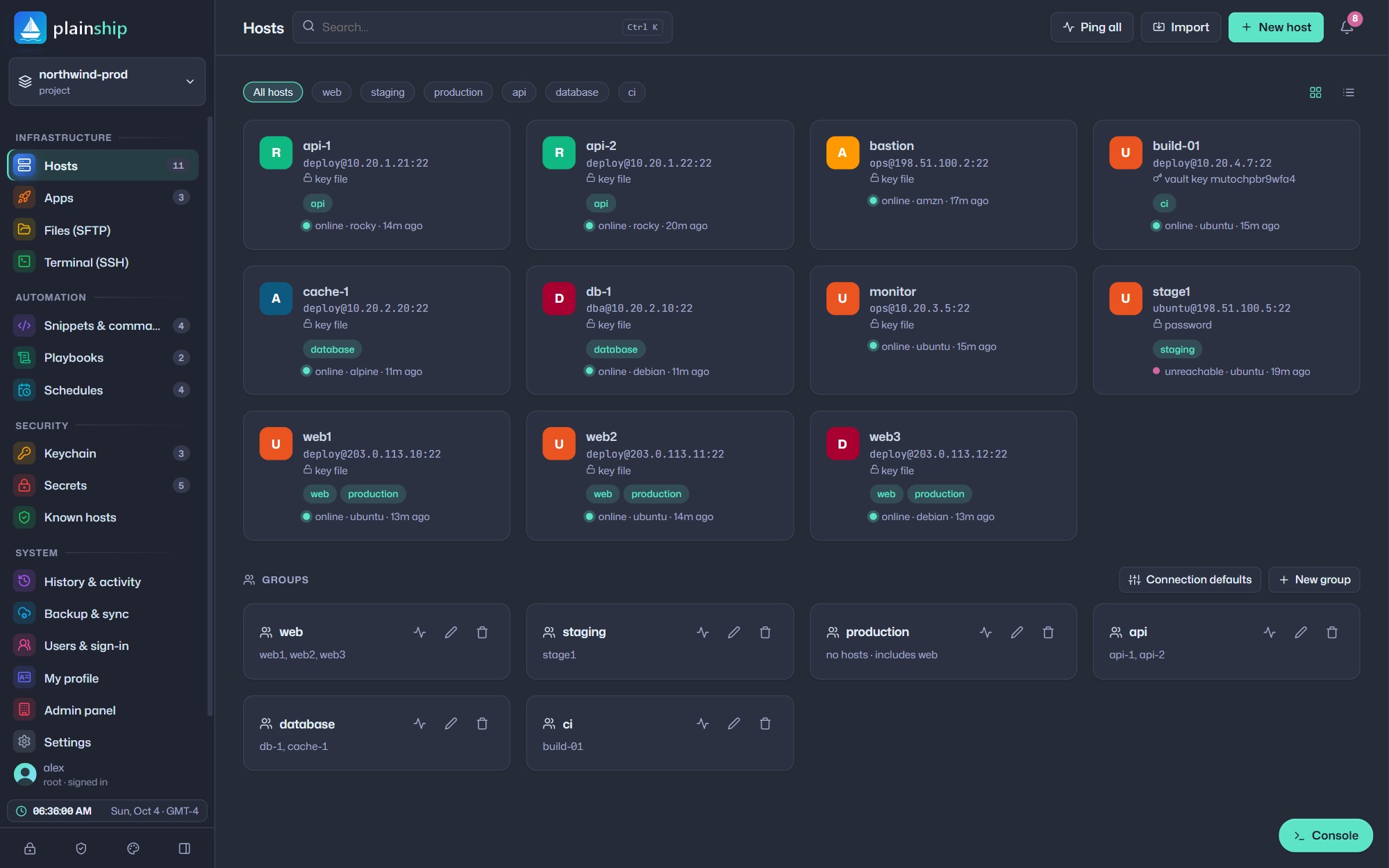The height and width of the screenshot is (868, 1389).
Task: Open Secrets section
Action: [103, 485]
